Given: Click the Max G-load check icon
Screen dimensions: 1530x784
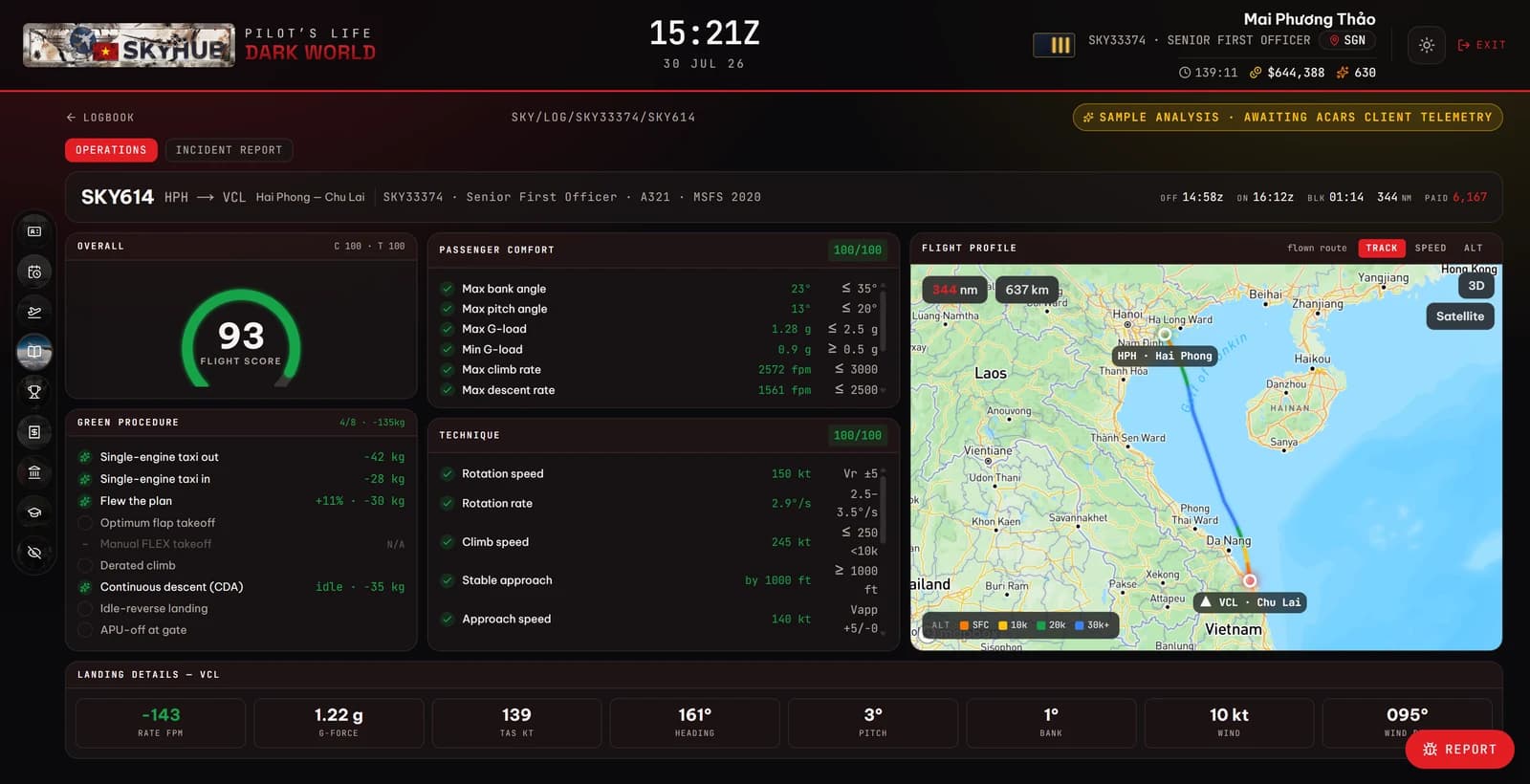Looking at the screenshot, I should tap(447, 329).
